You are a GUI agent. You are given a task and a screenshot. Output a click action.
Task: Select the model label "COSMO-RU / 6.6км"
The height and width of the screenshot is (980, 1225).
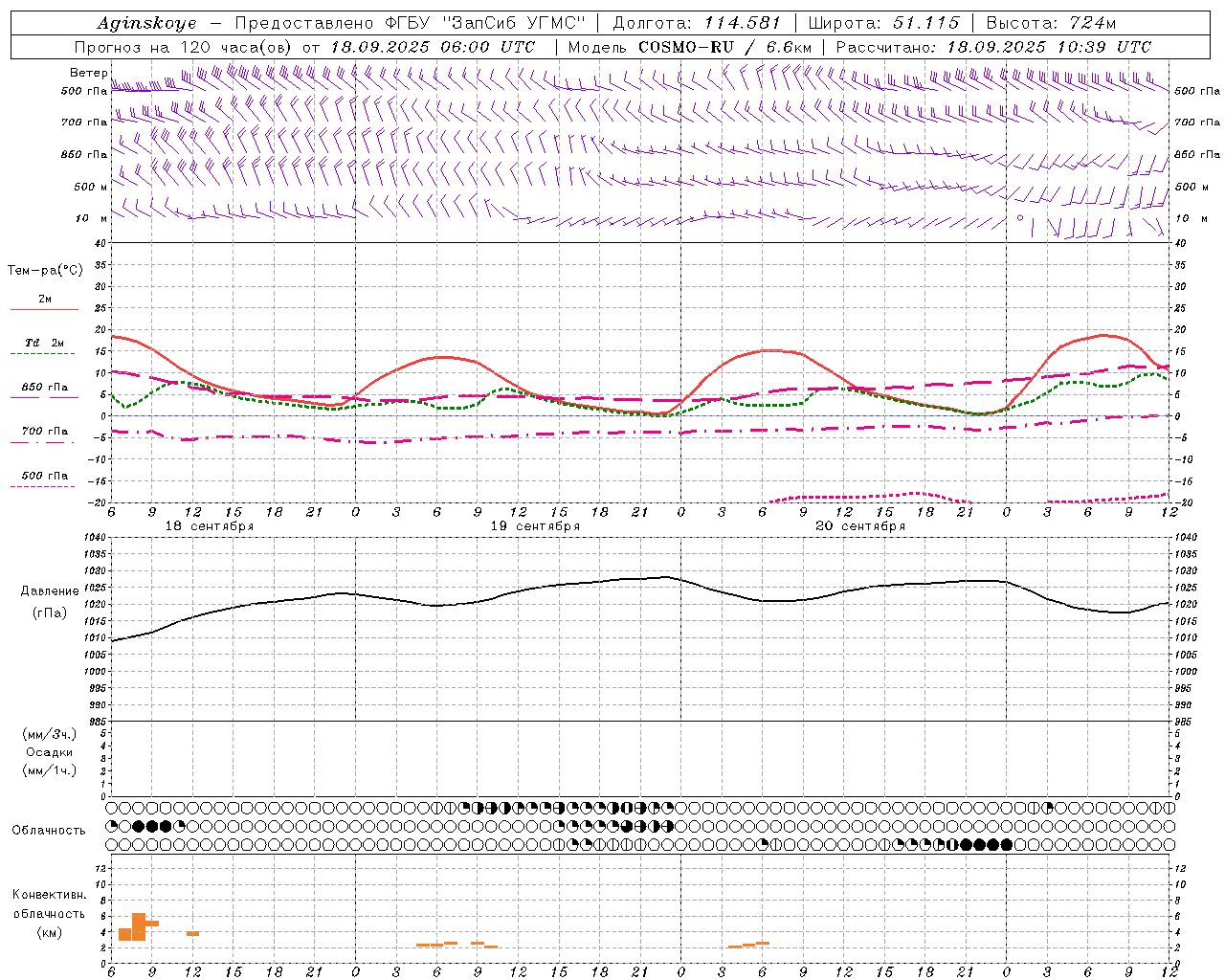tap(725, 47)
